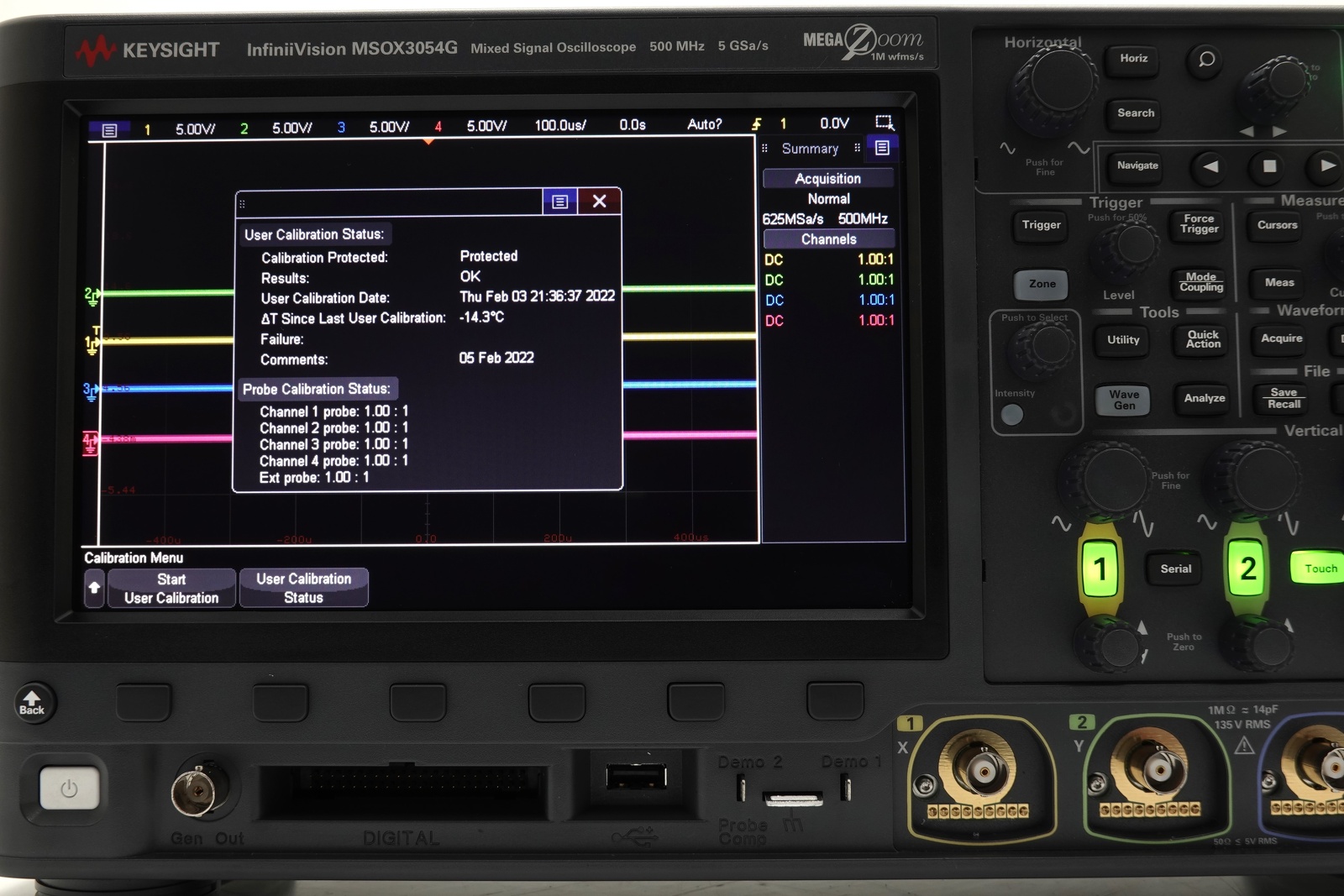Push the Navigate front-panel key

1137,165
